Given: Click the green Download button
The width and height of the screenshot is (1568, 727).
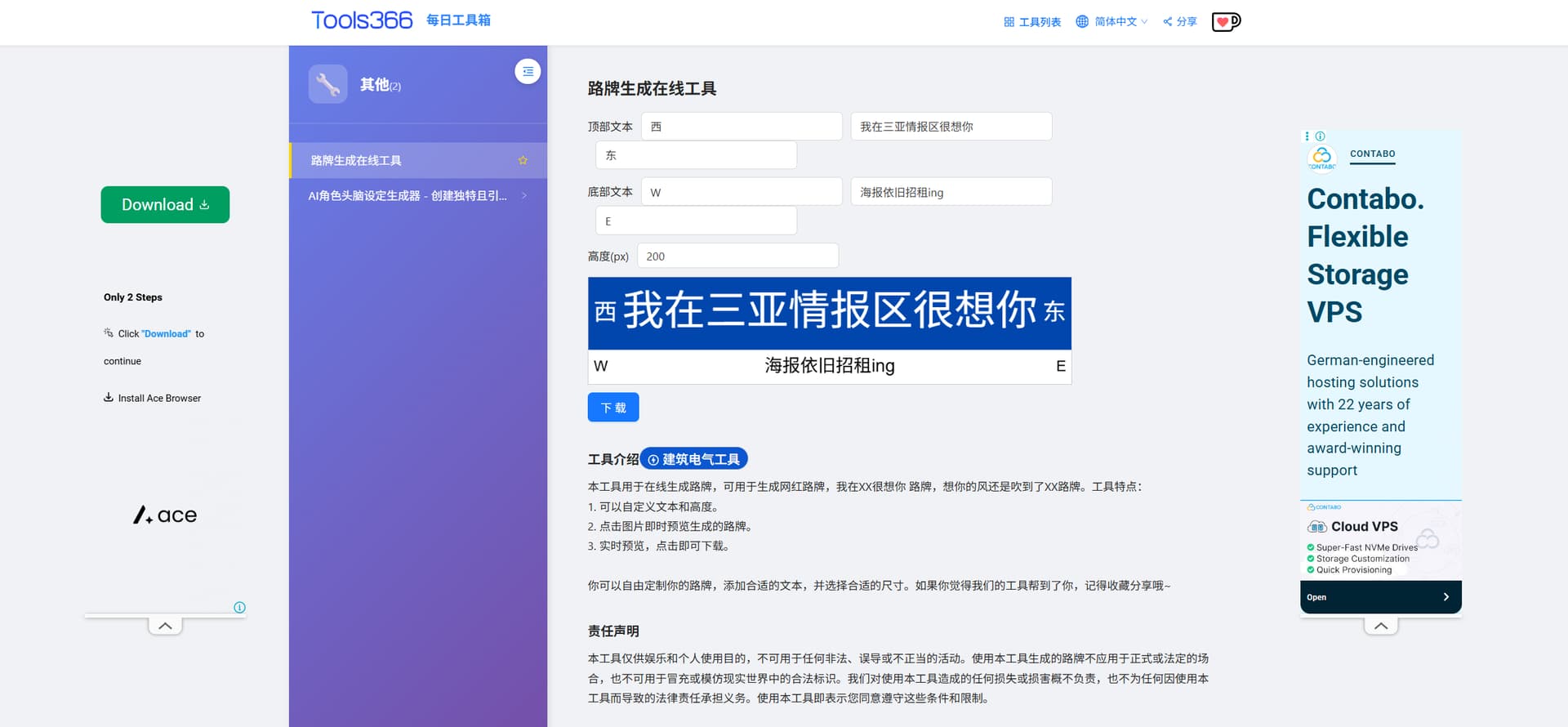Looking at the screenshot, I should 165,204.
